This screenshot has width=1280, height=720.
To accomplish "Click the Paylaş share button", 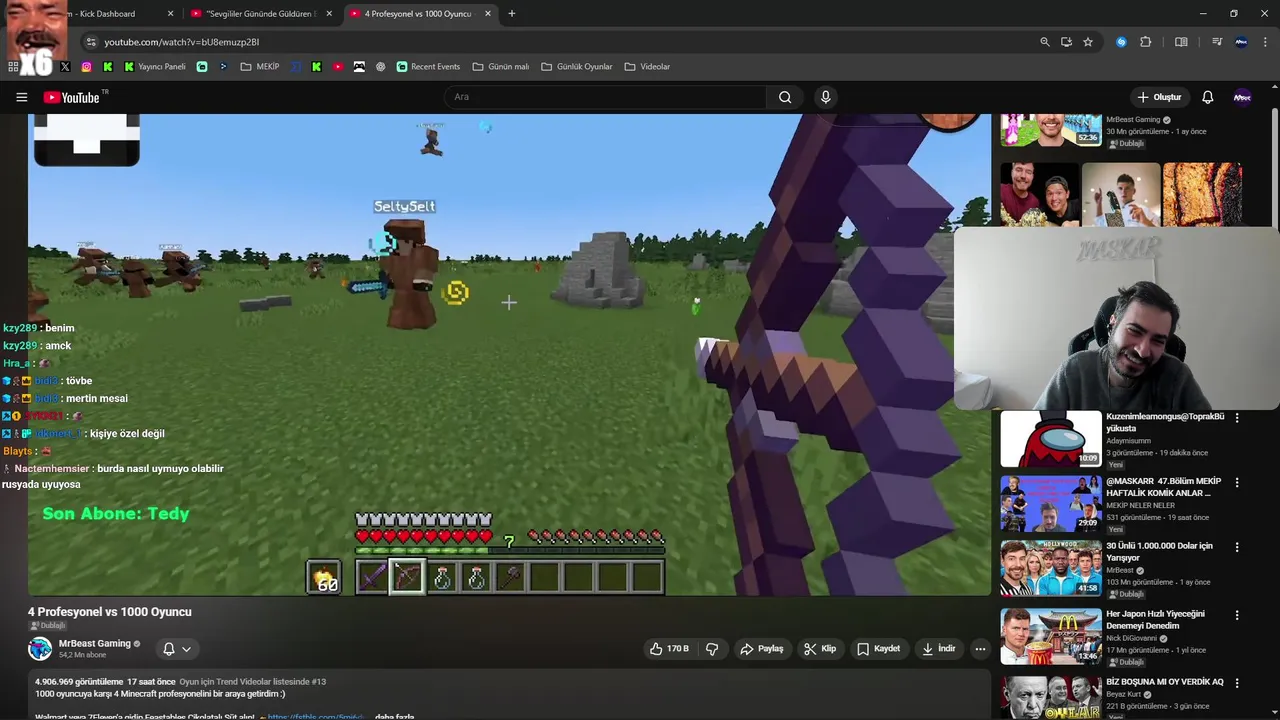I will 761,649.
